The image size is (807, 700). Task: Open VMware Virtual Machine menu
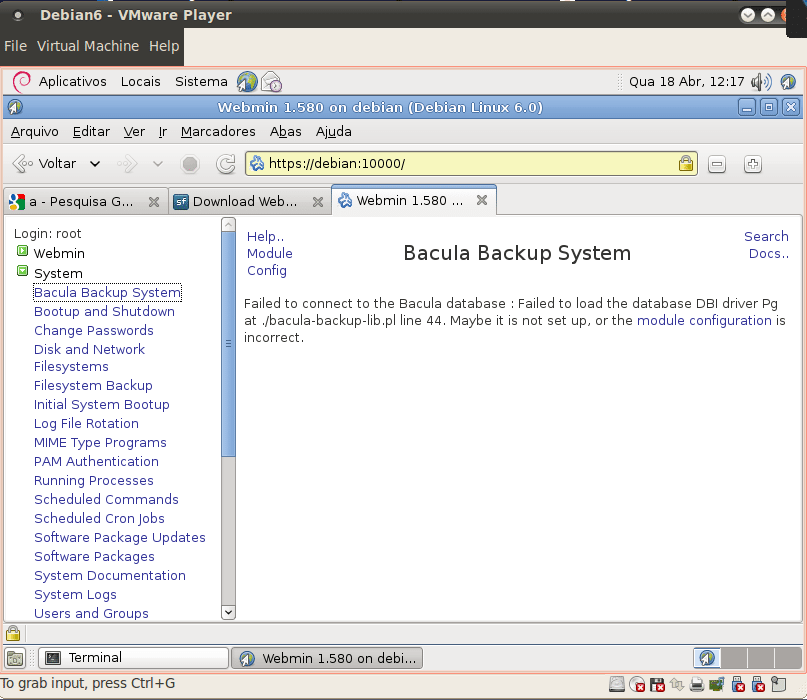88,46
